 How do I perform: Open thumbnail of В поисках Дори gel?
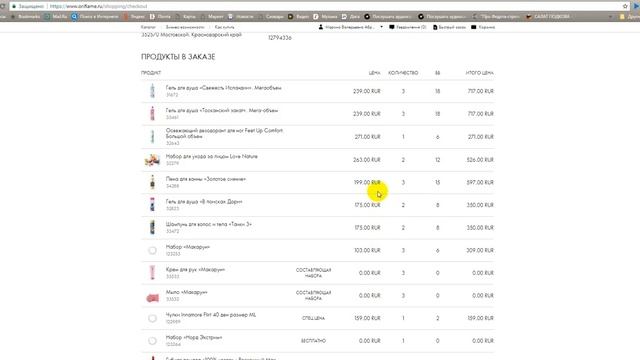point(152,204)
